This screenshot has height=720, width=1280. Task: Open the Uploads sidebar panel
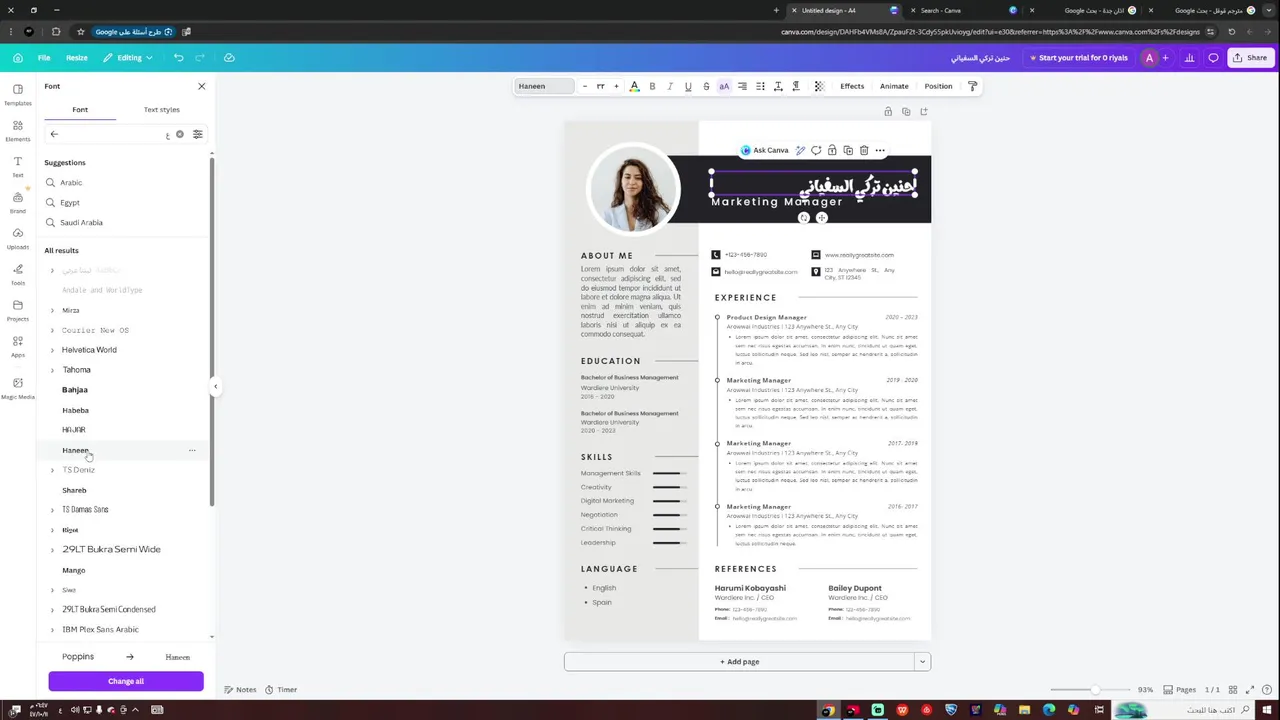(18, 238)
